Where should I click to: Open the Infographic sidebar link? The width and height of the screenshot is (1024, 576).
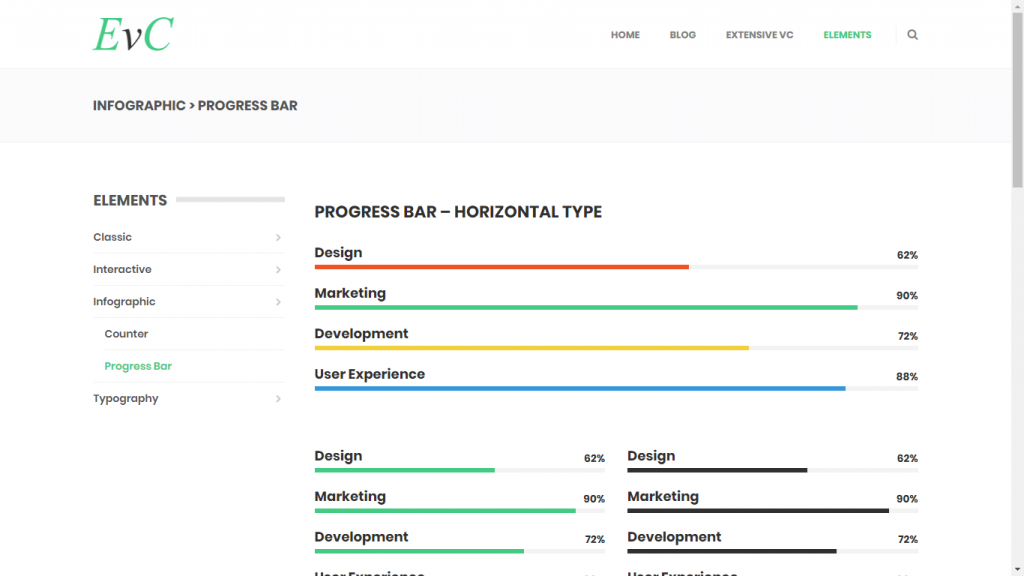pyautogui.click(x=124, y=302)
